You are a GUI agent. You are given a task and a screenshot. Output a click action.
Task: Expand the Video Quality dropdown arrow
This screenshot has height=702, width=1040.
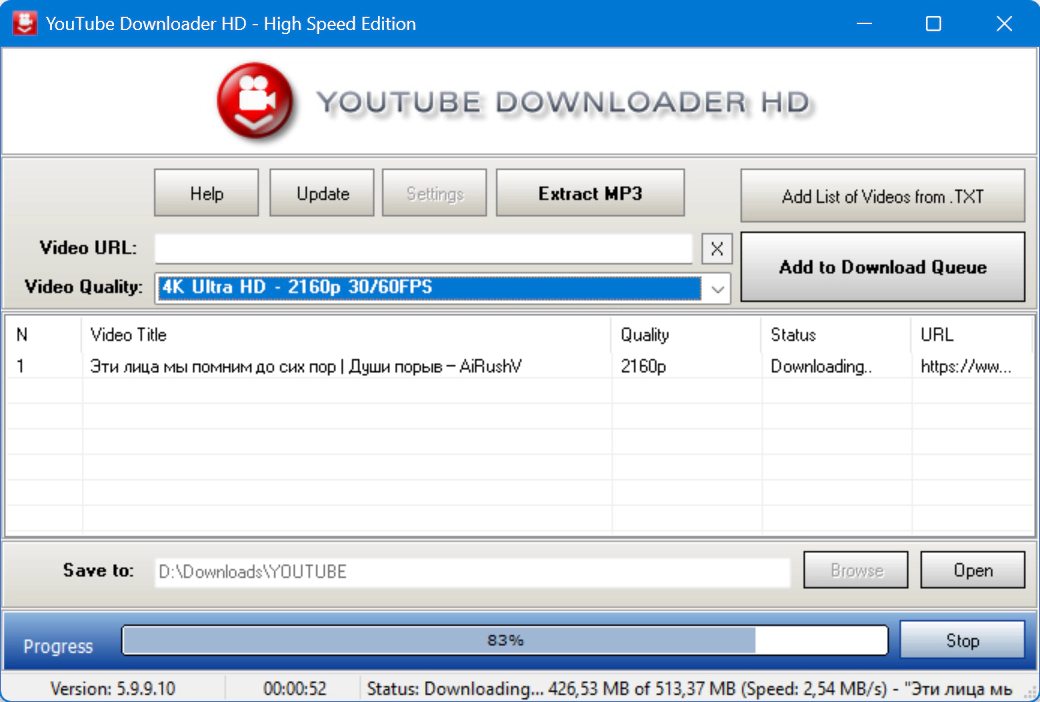click(x=717, y=288)
